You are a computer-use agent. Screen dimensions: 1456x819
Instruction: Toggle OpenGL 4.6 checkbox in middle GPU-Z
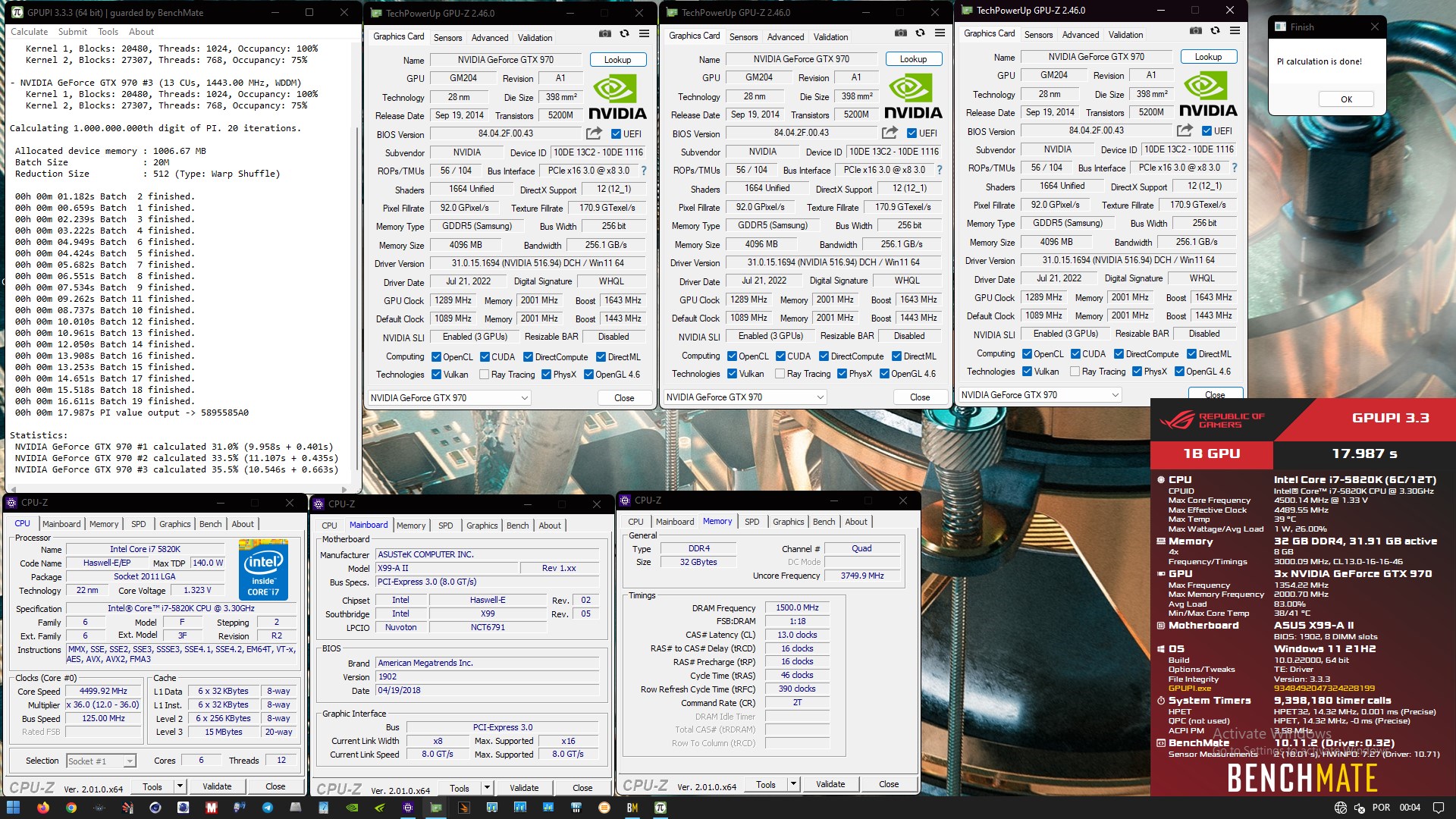point(884,374)
